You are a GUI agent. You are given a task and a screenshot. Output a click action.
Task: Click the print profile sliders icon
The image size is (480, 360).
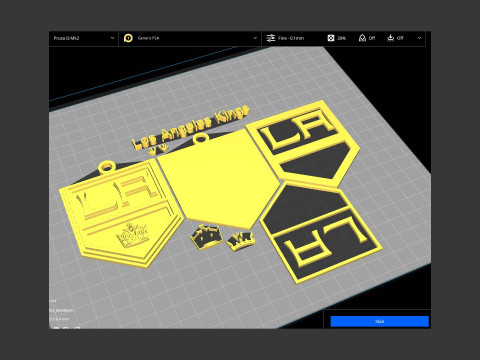point(271,38)
